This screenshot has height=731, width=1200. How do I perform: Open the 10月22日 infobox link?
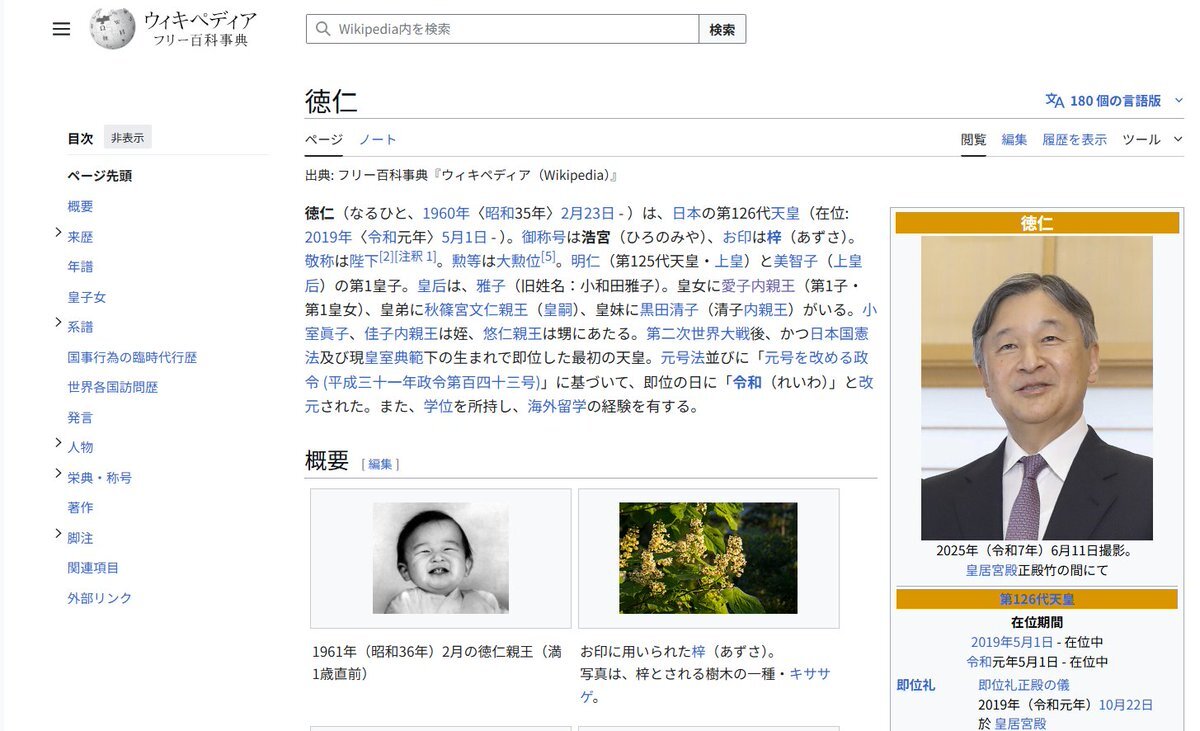pos(1126,704)
